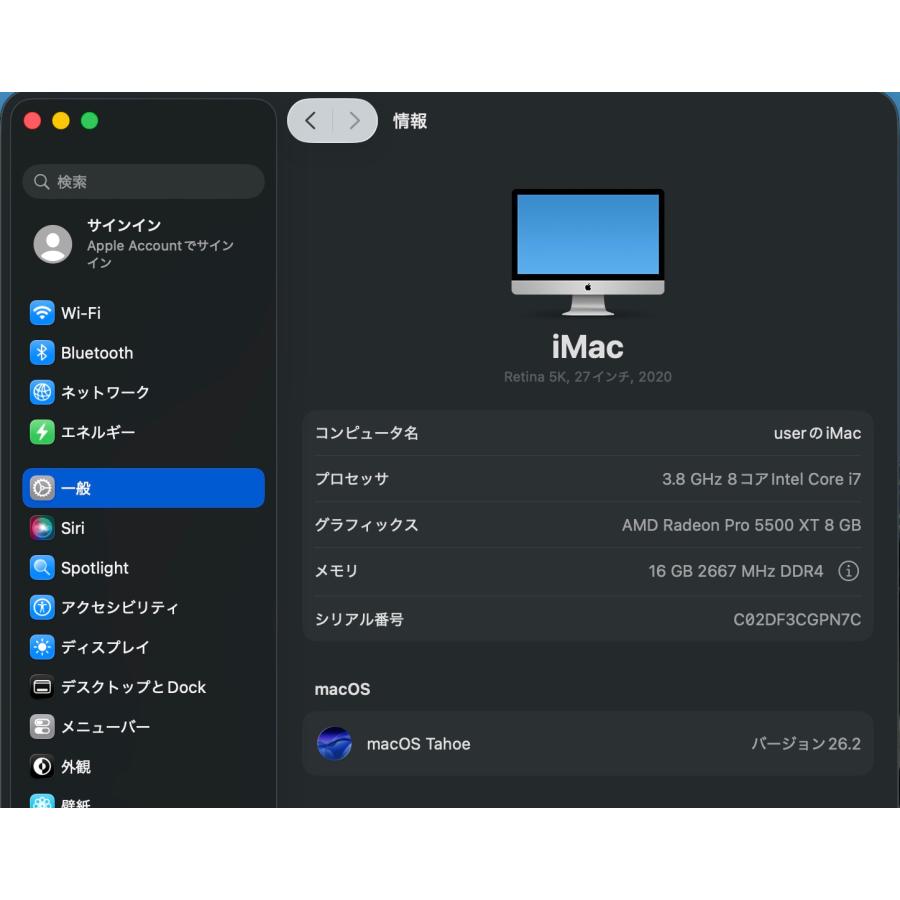
Task: Focus the 検索 search field
Action: point(143,181)
